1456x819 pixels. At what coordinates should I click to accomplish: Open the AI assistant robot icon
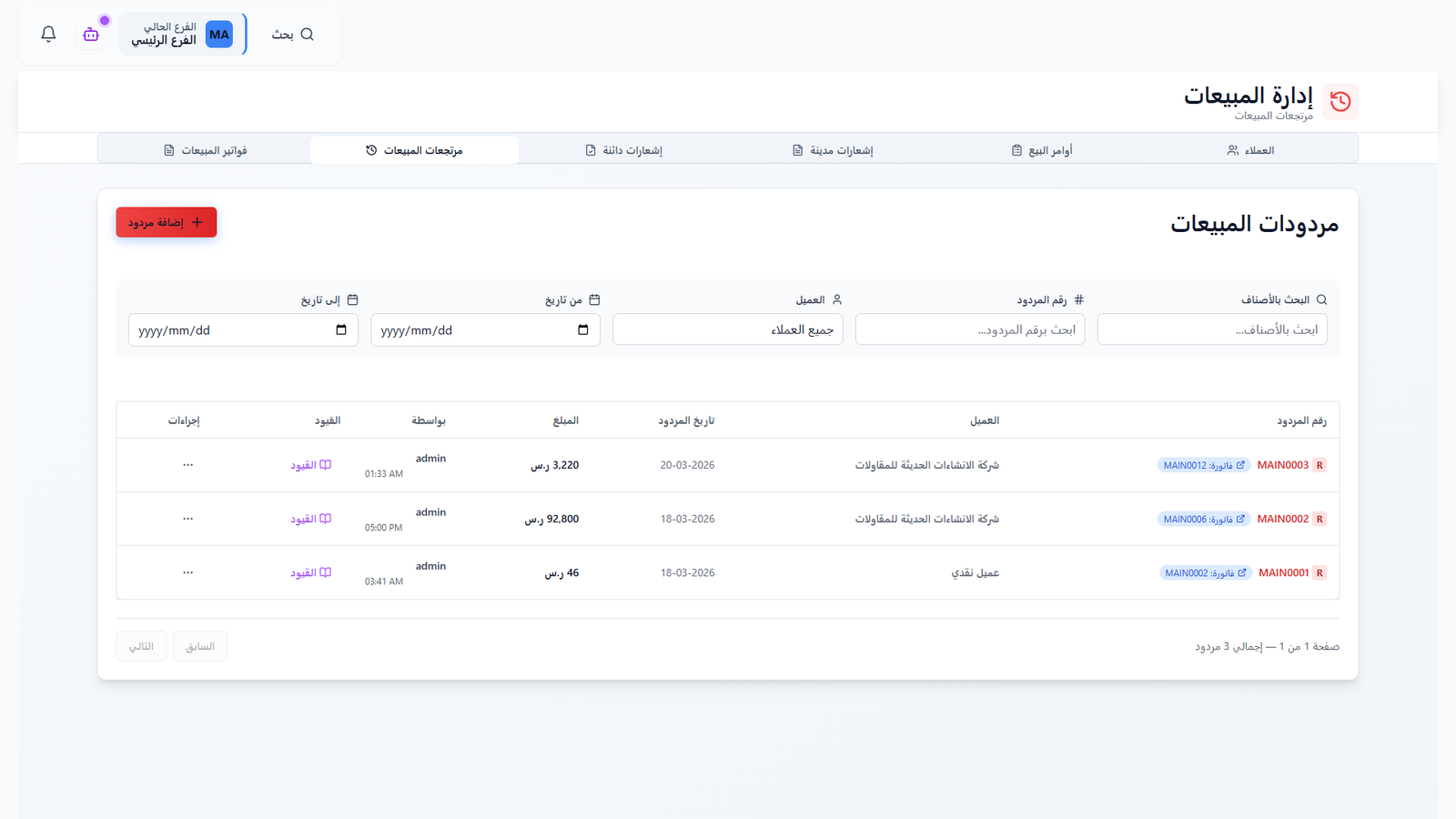coord(91,35)
